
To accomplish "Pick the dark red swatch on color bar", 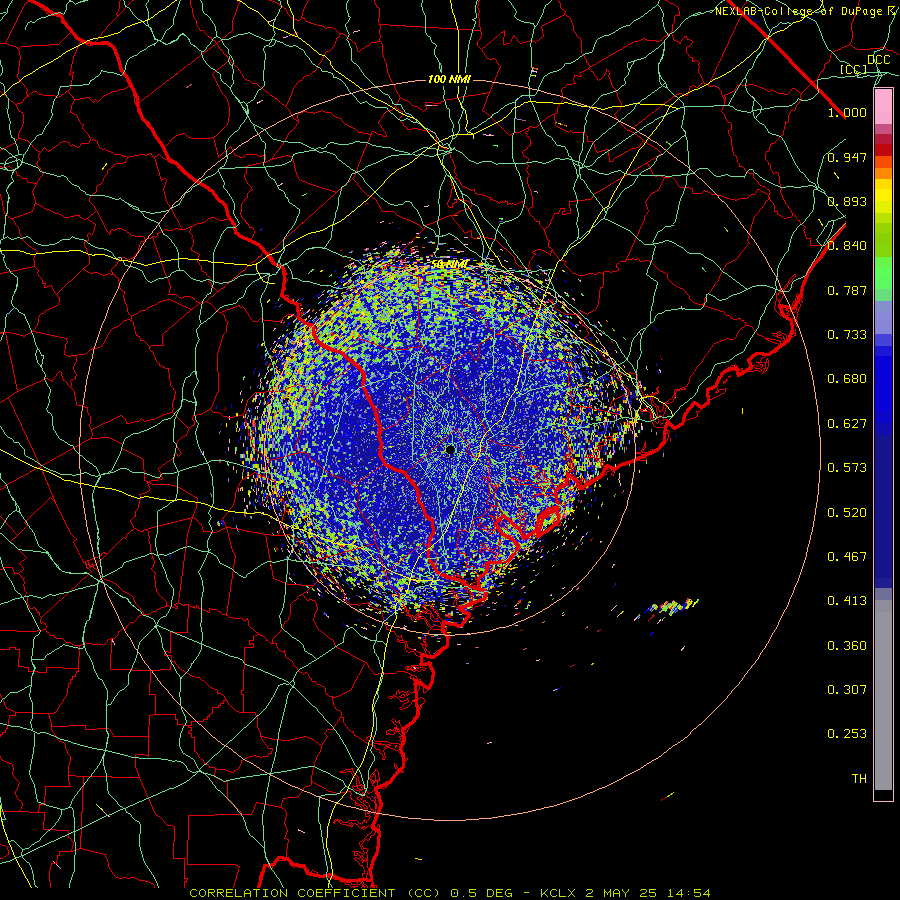I will (883, 150).
